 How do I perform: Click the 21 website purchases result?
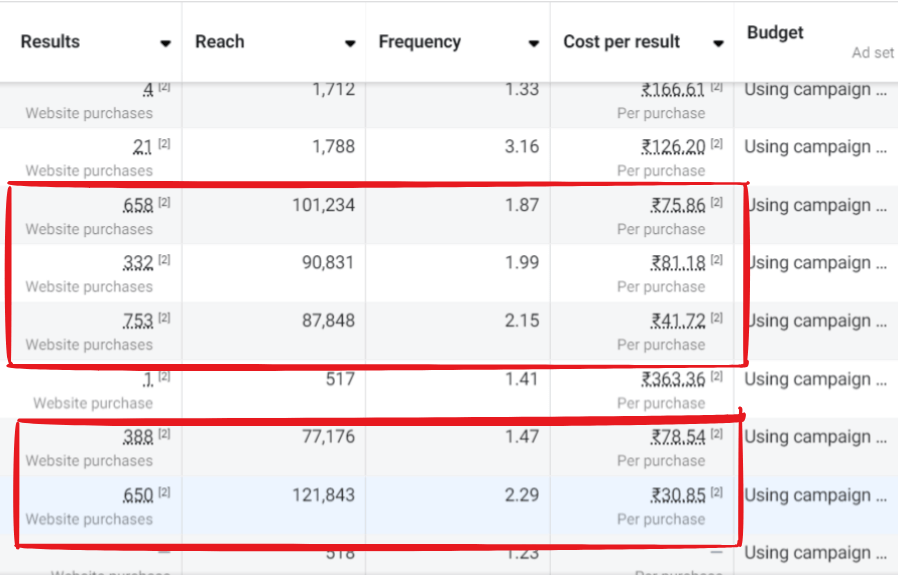tap(142, 147)
